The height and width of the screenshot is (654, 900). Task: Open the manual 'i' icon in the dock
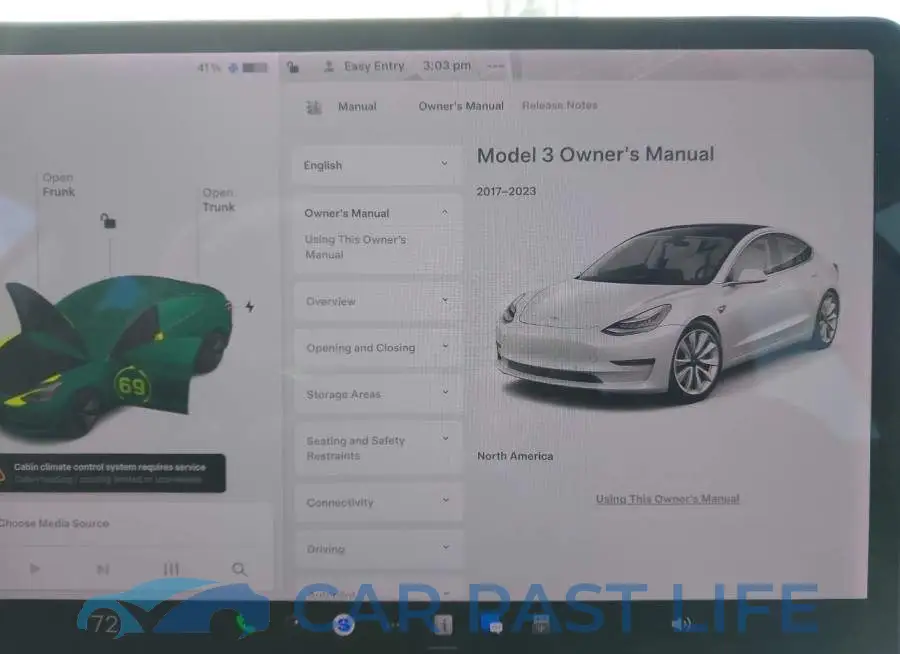coord(443,625)
